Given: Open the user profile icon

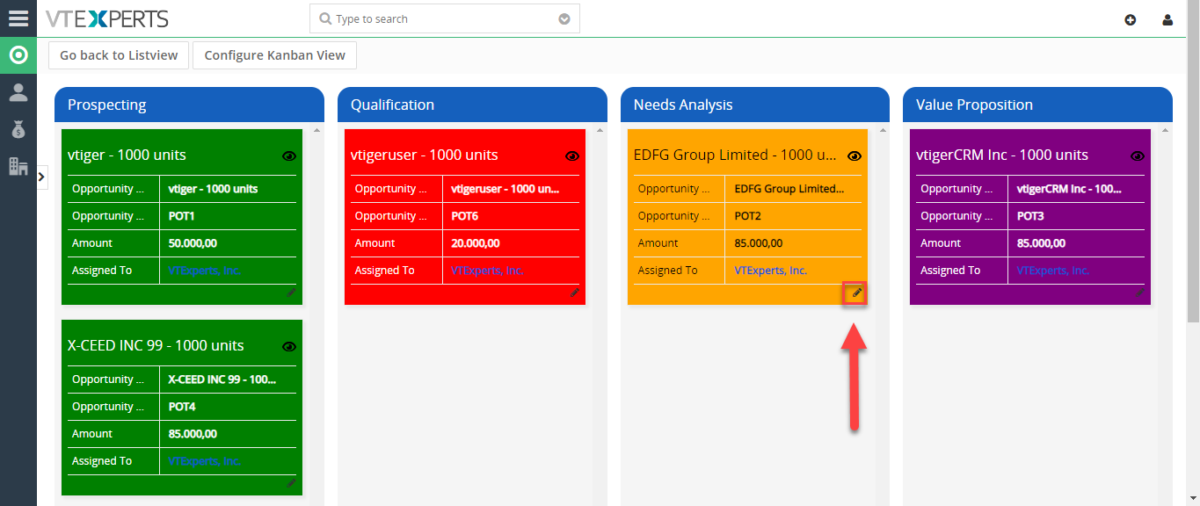Looking at the screenshot, I should (1167, 19).
